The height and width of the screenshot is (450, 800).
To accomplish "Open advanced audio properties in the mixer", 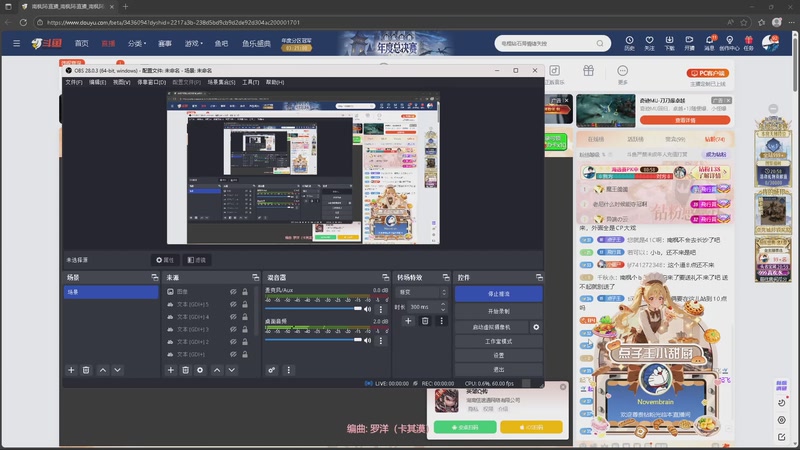I will pyautogui.click(x=272, y=370).
